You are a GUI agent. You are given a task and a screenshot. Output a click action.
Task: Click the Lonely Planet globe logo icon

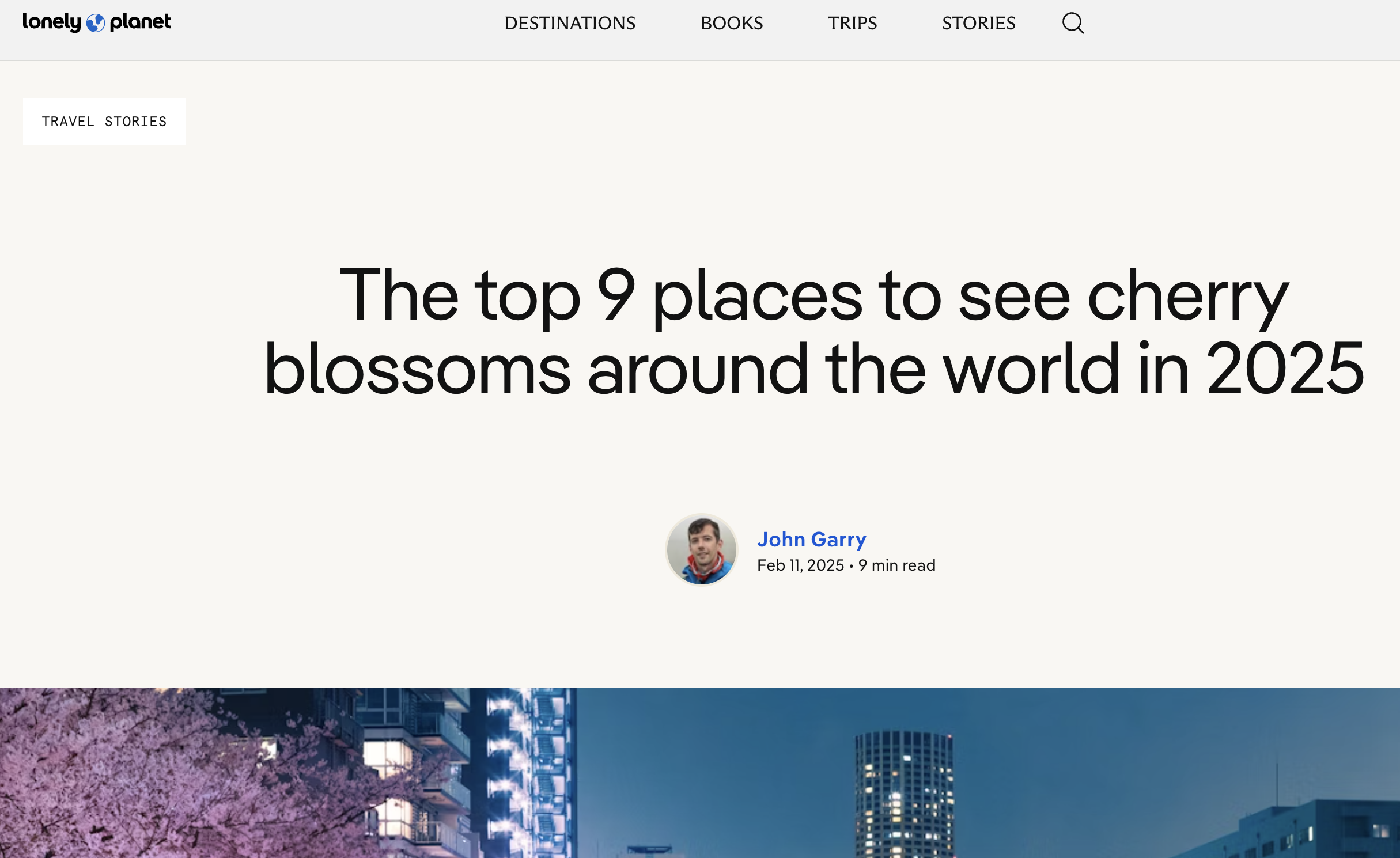96,23
